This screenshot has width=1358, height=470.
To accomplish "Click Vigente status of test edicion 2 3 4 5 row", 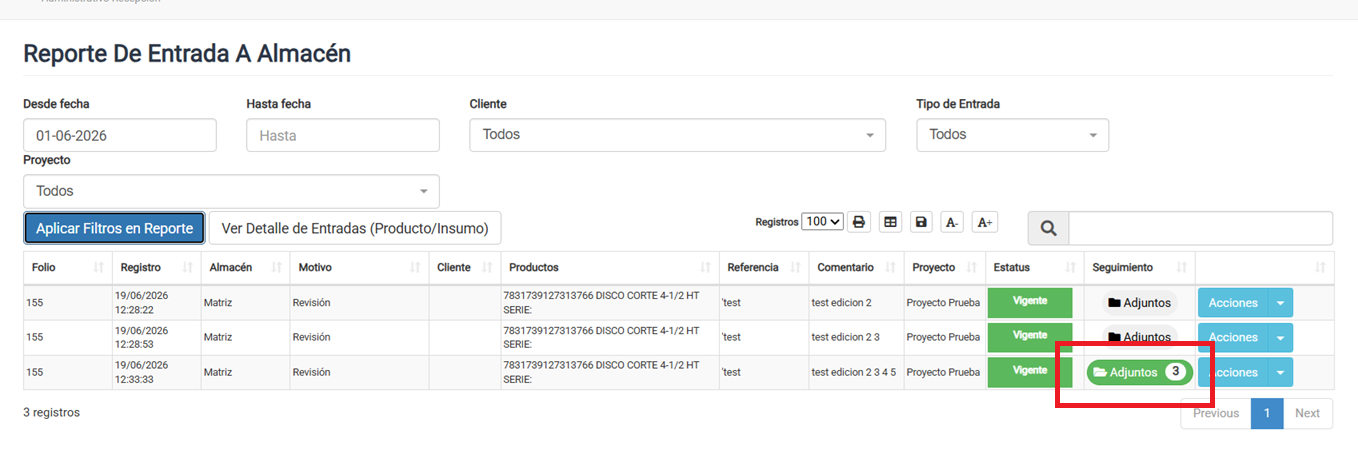I will pyautogui.click(x=1030, y=372).
